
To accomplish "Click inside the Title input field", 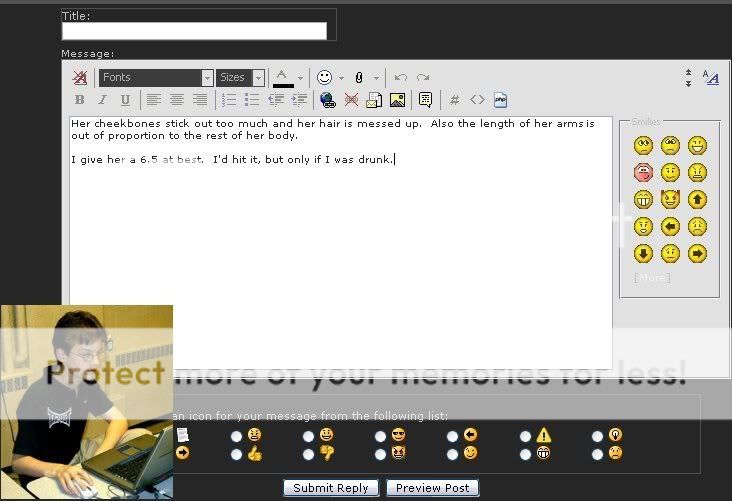I will tap(194, 31).
